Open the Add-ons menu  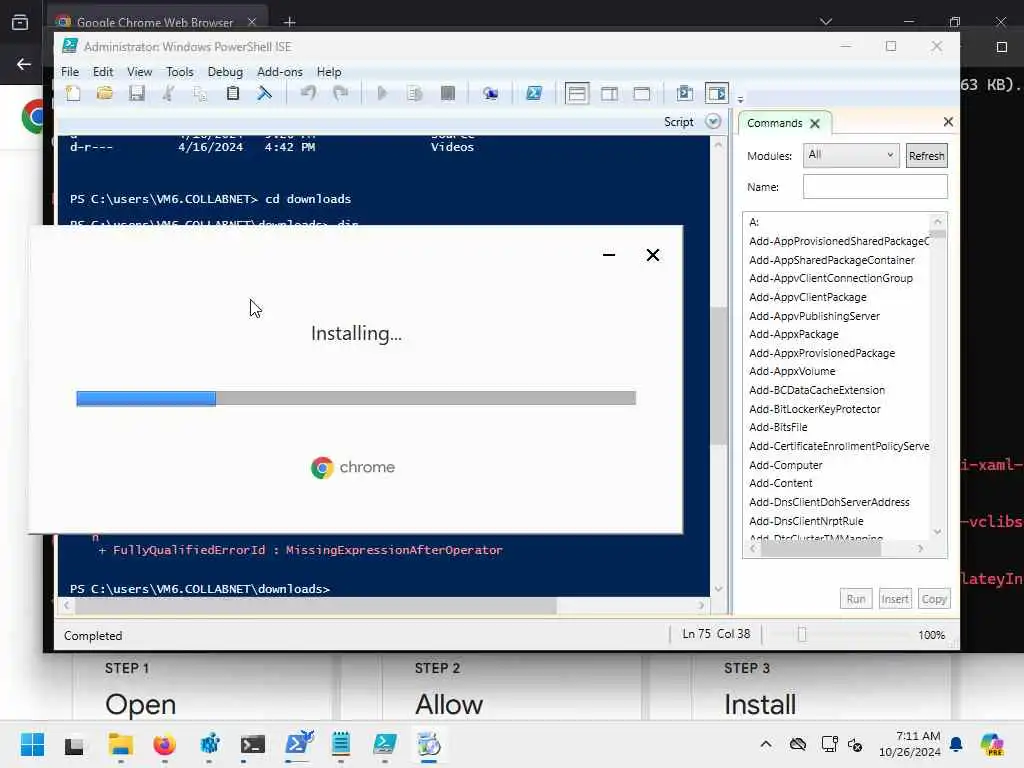280,72
